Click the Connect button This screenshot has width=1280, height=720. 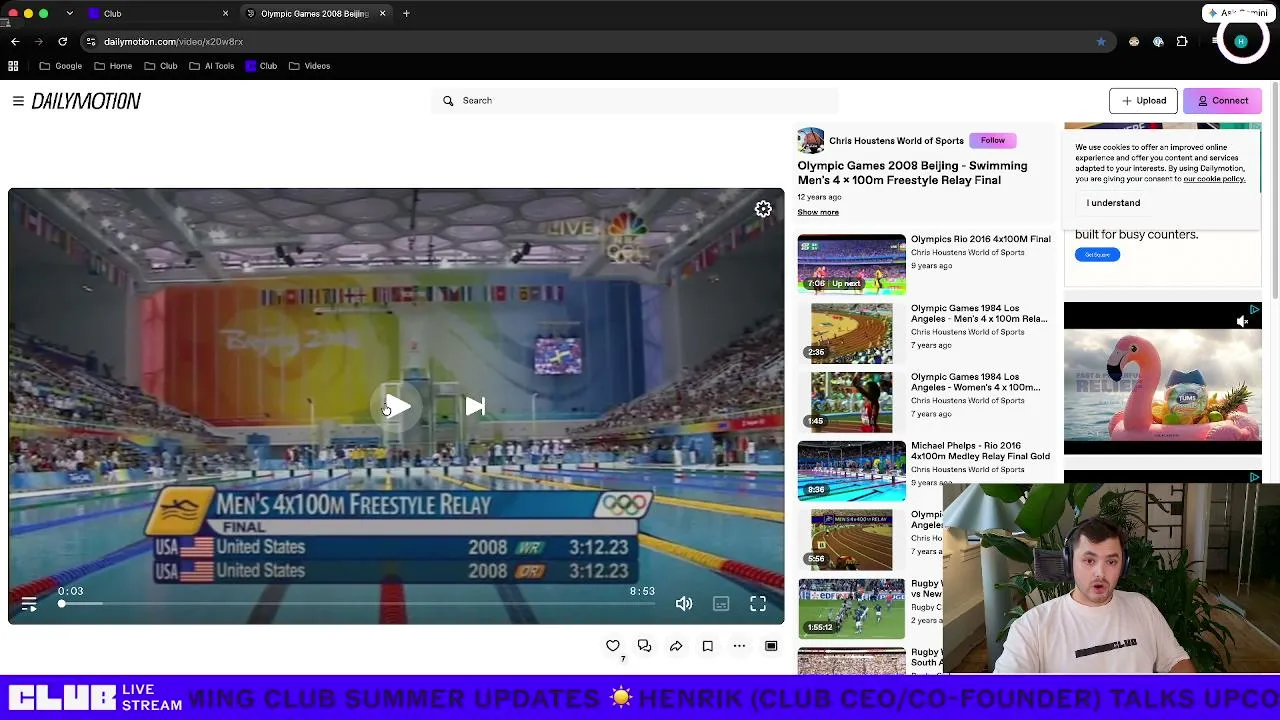tap(1223, 101)
